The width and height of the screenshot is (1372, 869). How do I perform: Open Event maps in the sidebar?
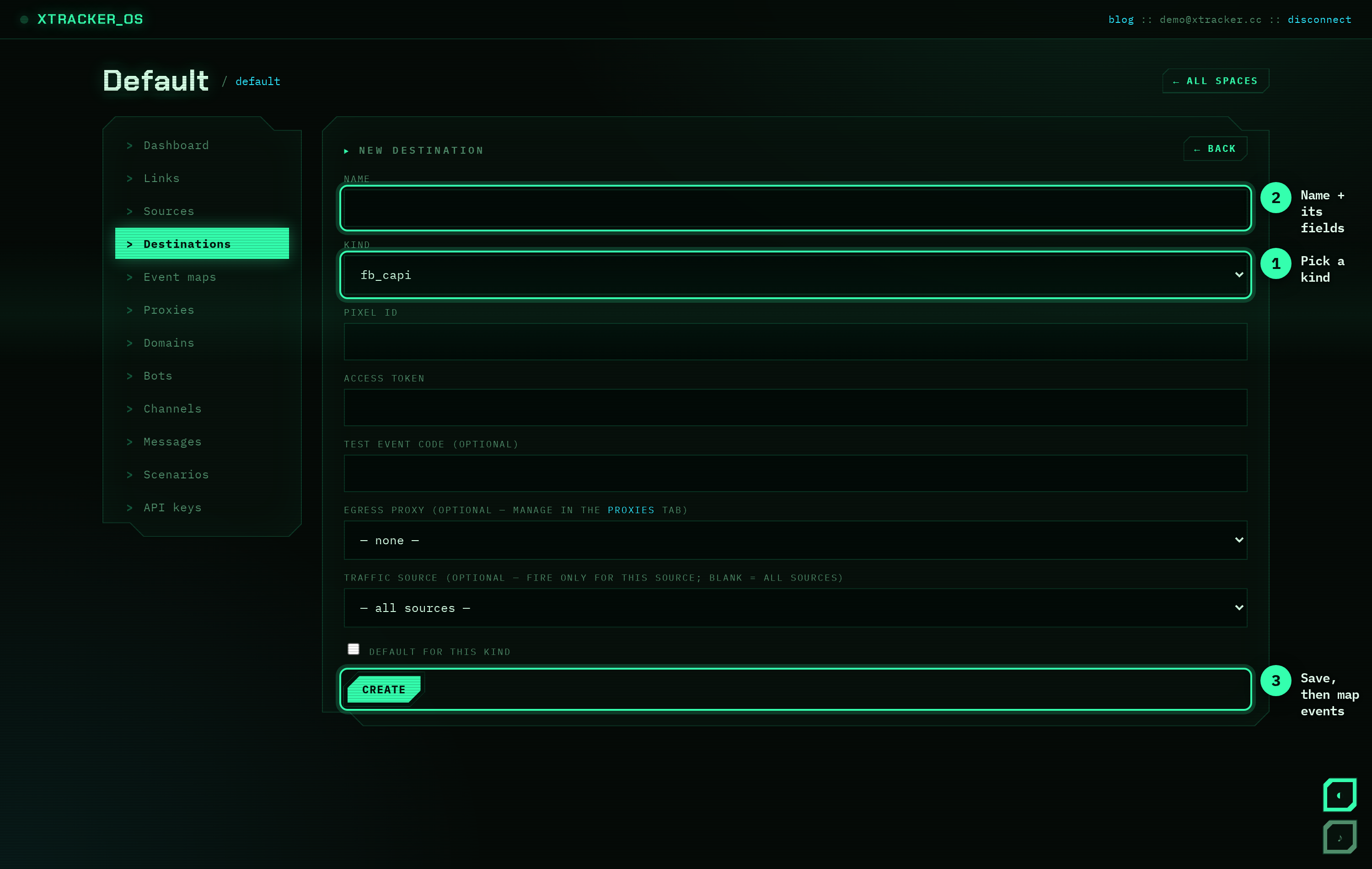coord(202,277)
